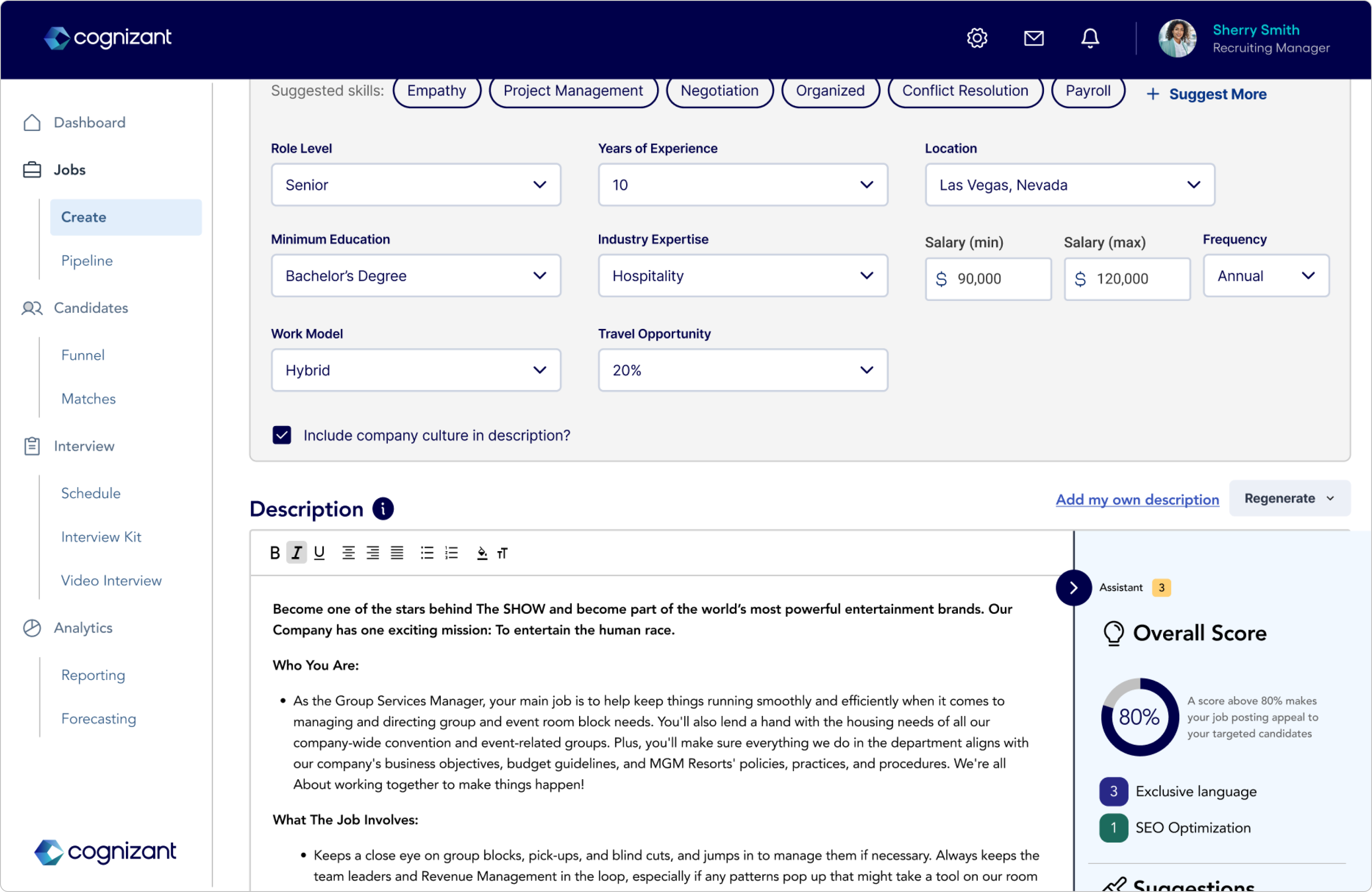Open the Minimum Education dropdown
Image resolution: width=1372 pixels, height=892 pixels.
415,276
